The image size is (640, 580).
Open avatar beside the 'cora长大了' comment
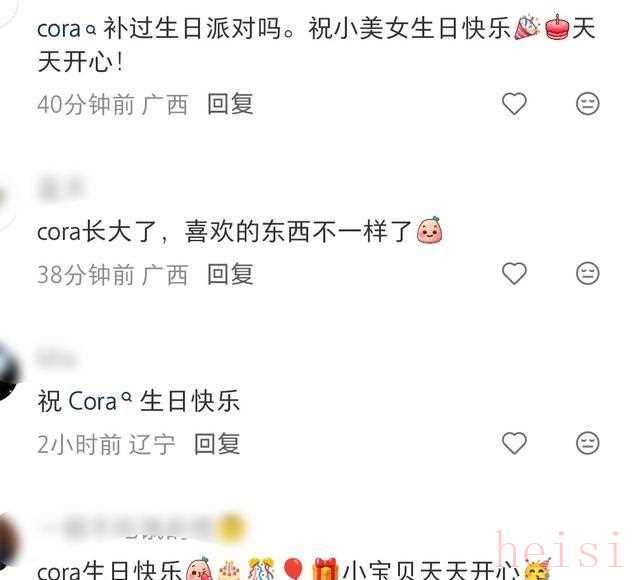[x=6, y=200]
